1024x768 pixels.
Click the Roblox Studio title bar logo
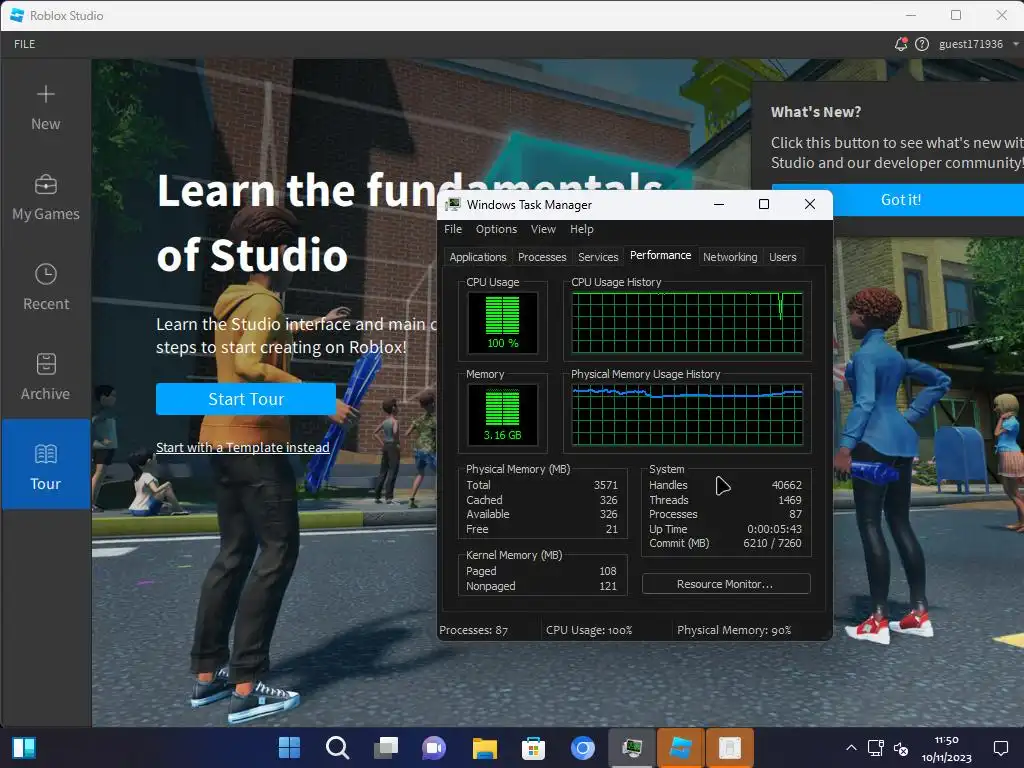pos(17,15)
